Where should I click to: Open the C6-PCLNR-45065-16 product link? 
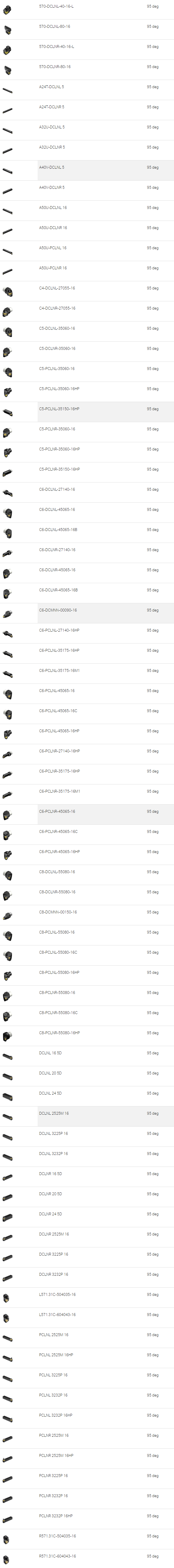tap(57, 811)
